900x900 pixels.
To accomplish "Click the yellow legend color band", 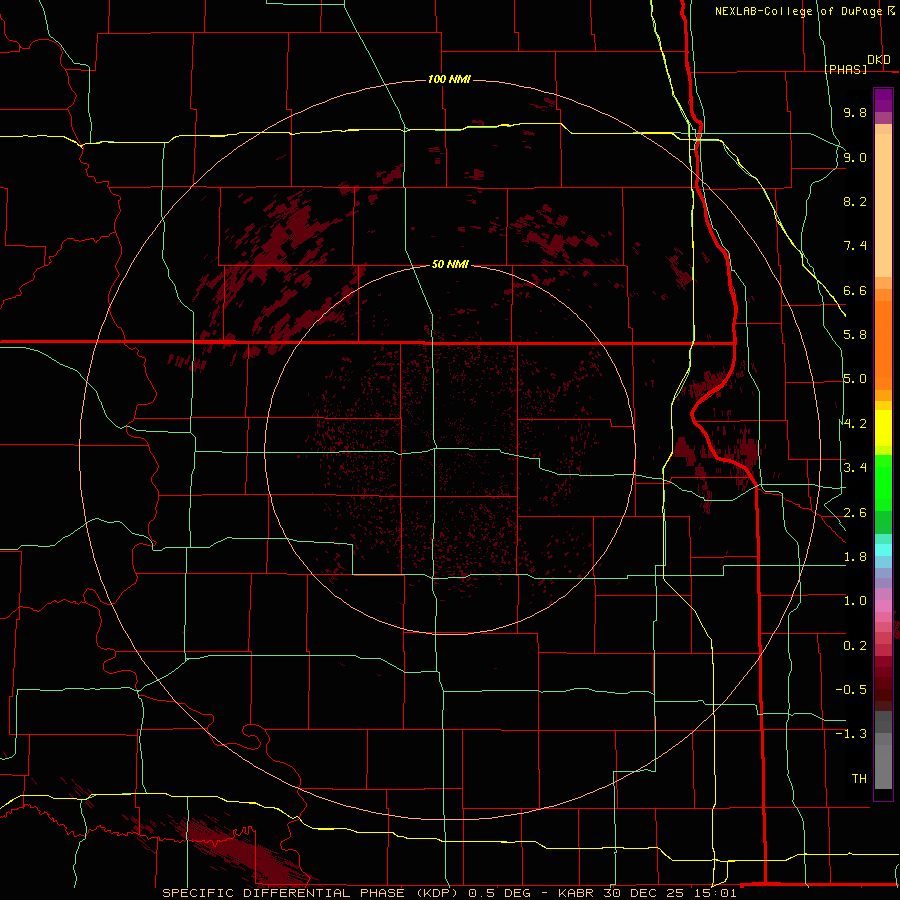I will click(x=883, y=428).
